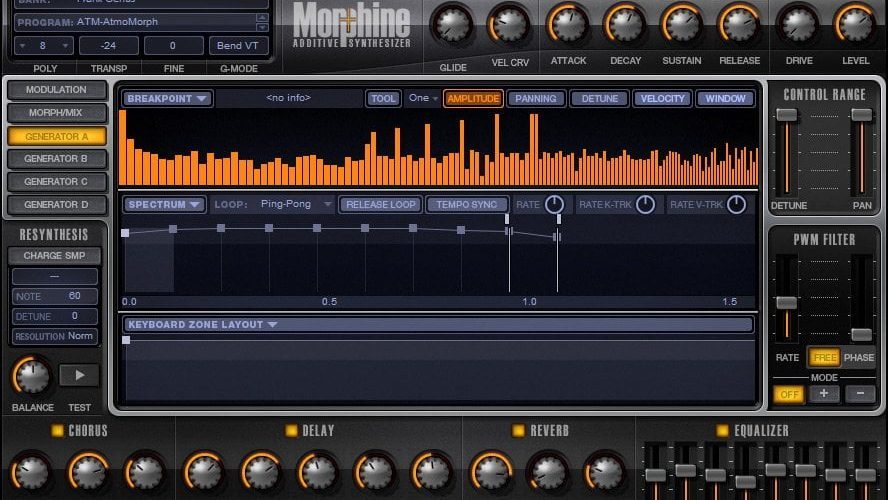This screenshot has height=500, width=888.
Task: Toggle the Chorus effect on/off LED
Action: 57,430
